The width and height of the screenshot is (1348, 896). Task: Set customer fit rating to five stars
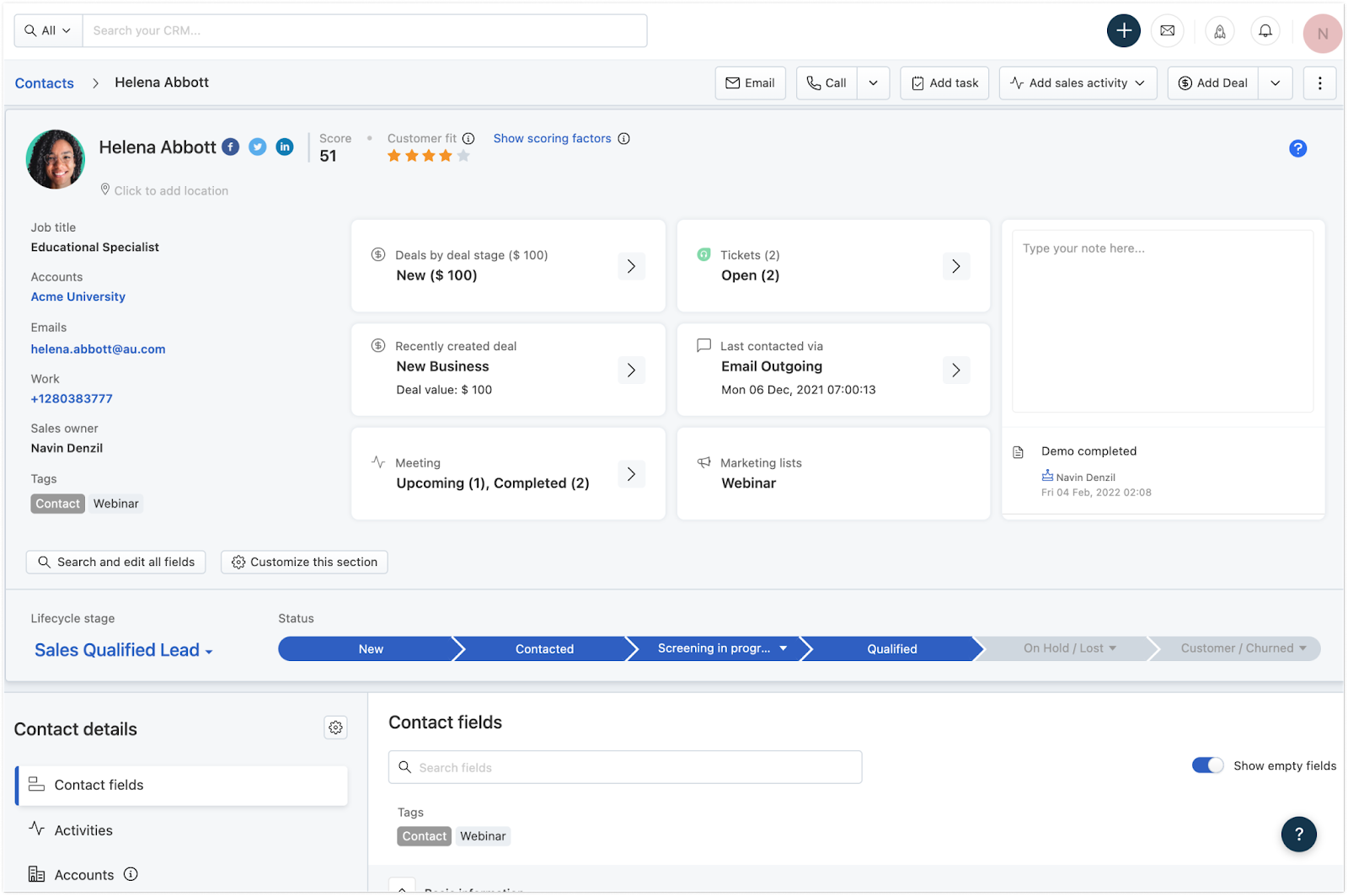pos(463,156)
